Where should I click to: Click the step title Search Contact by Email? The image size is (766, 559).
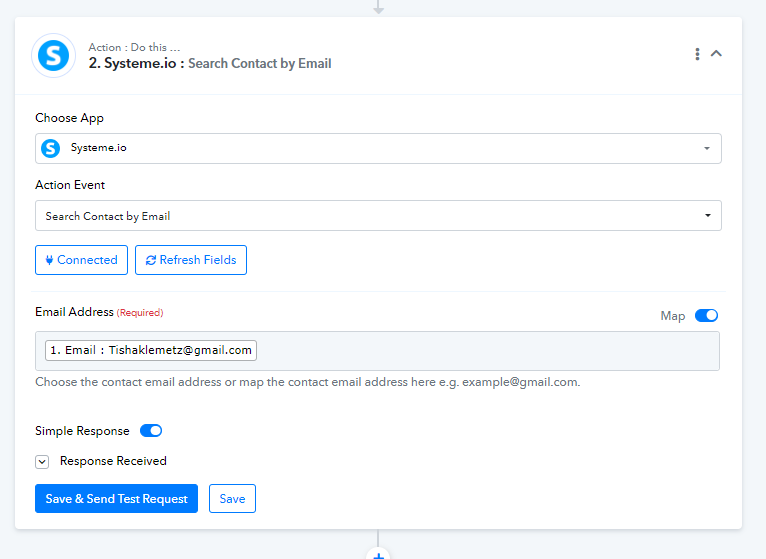259,64
